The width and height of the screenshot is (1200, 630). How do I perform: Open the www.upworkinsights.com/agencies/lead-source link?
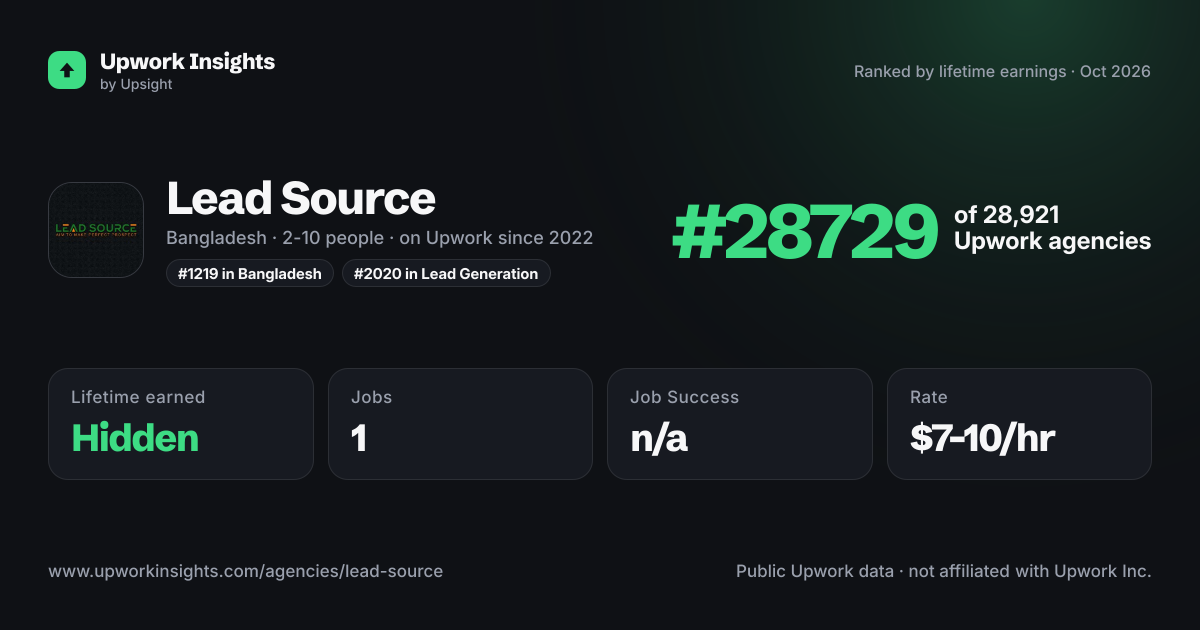[x=245, y=571]
